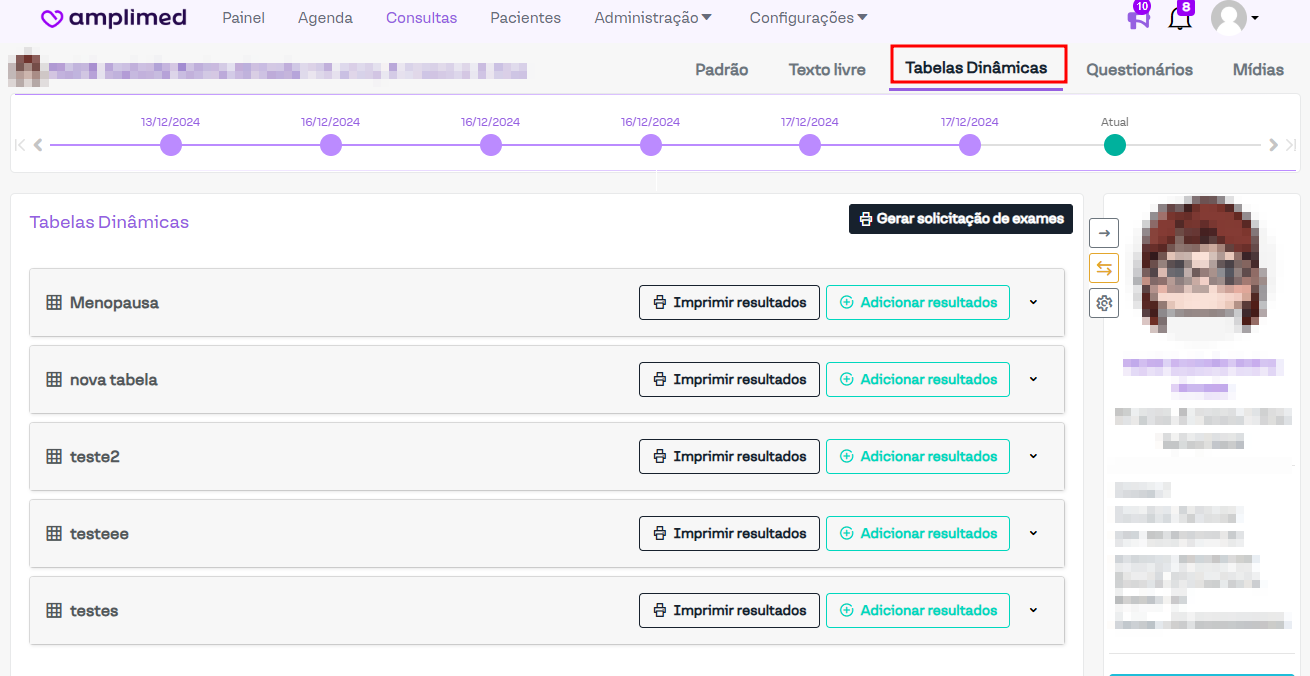Click the orange swap arrows icon

click(x=1104, y=268)
